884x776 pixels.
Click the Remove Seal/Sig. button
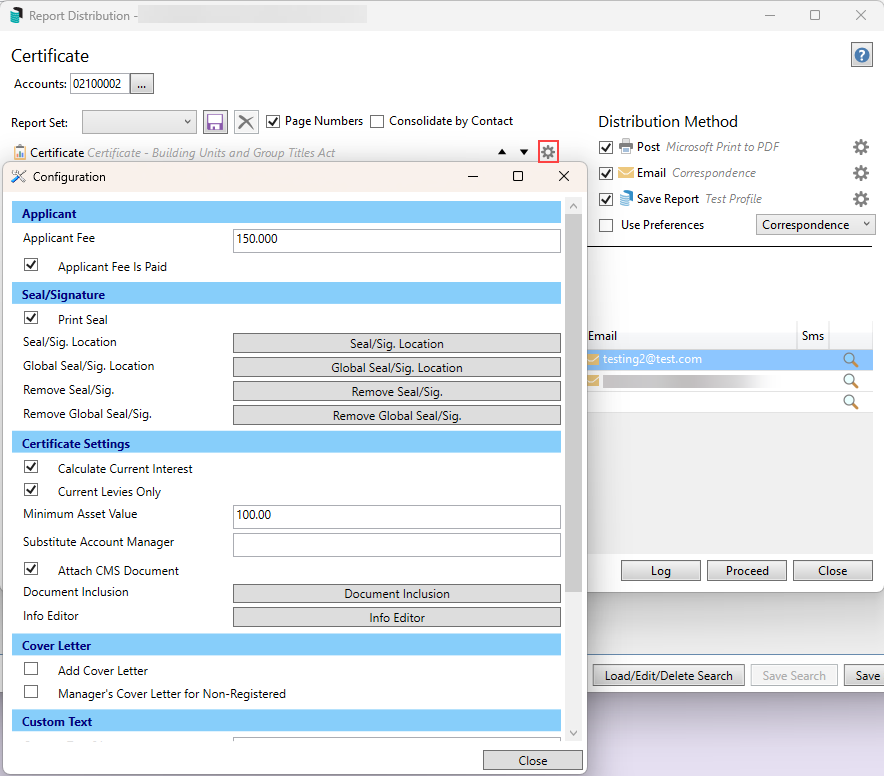pos(397,391)
